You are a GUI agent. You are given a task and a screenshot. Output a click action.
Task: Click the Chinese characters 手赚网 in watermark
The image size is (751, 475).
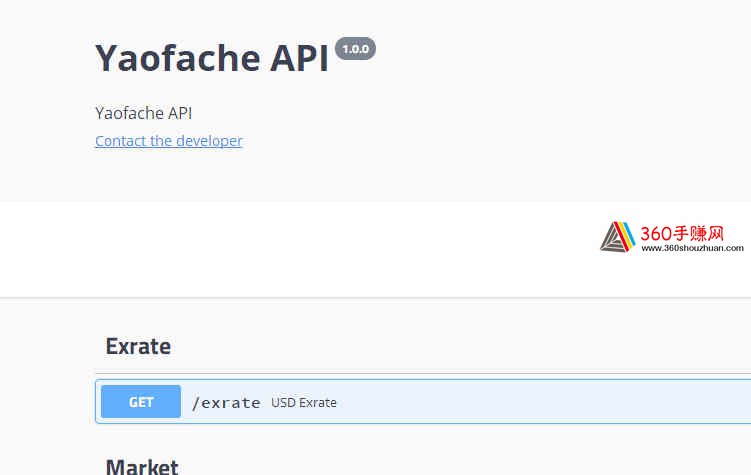[698, 234]
